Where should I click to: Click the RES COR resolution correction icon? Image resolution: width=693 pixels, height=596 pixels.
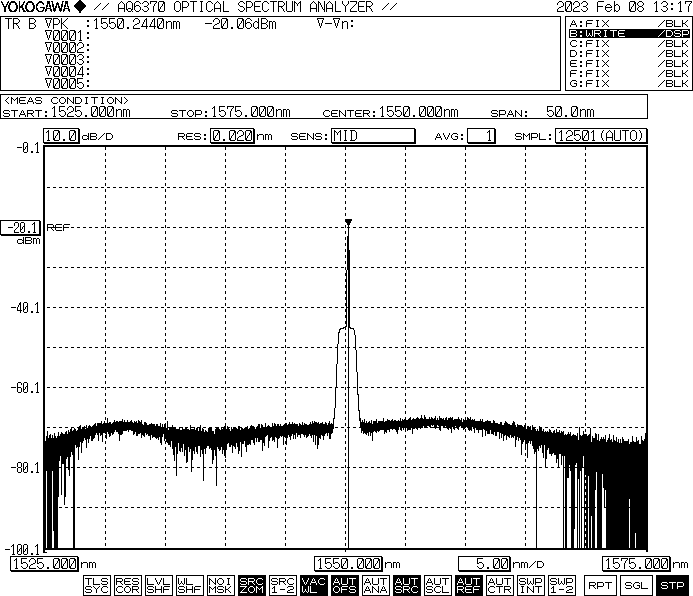(x=128, y=584)
